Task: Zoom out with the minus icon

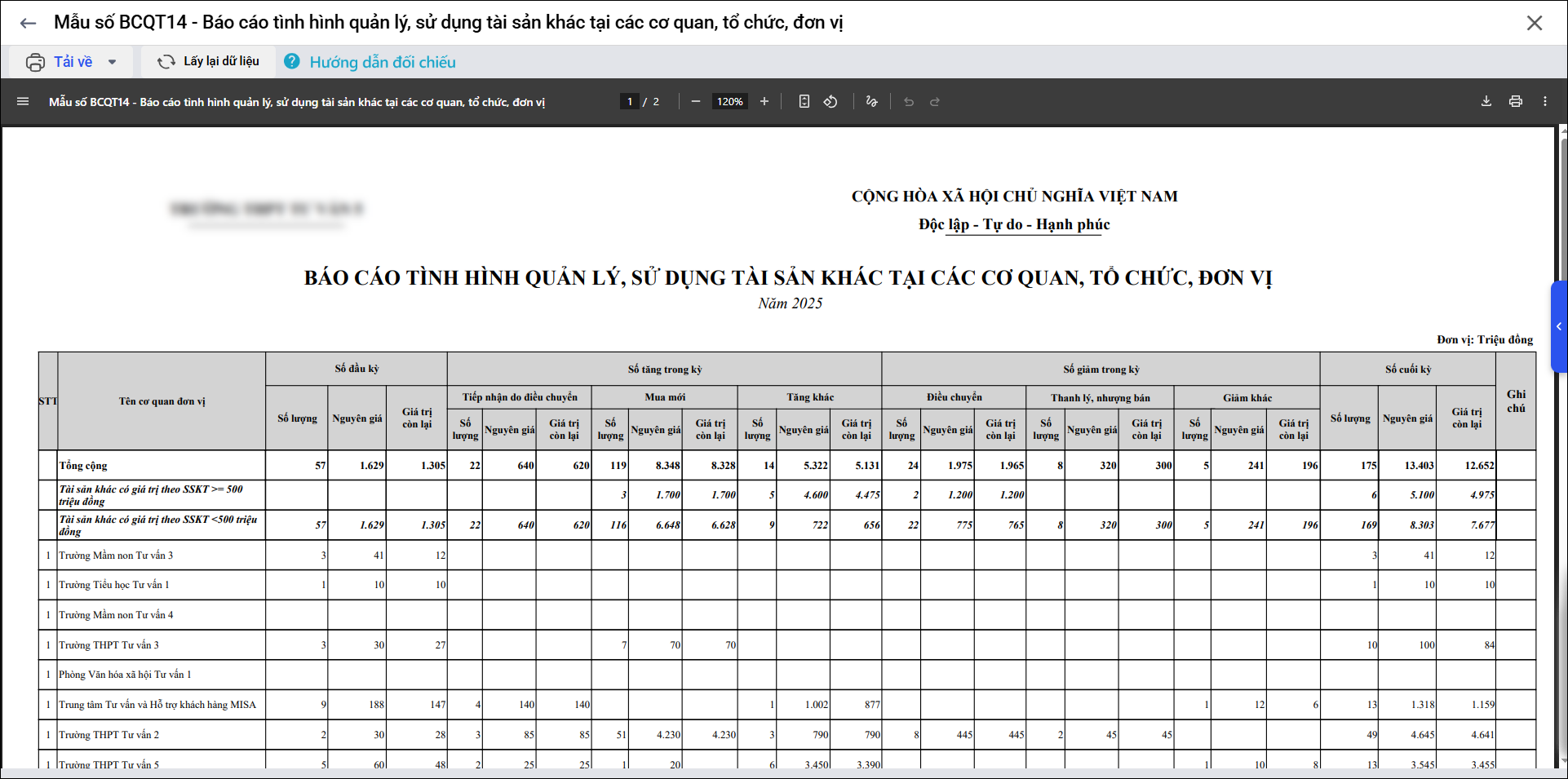Action: [x=695, y=102]
